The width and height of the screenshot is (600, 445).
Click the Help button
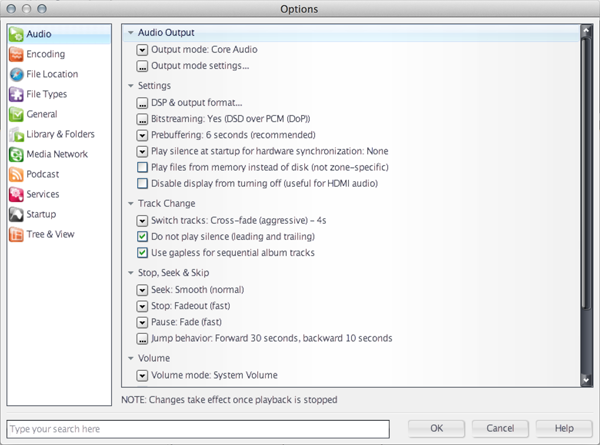pyautogui.click(x=564, y=428)
